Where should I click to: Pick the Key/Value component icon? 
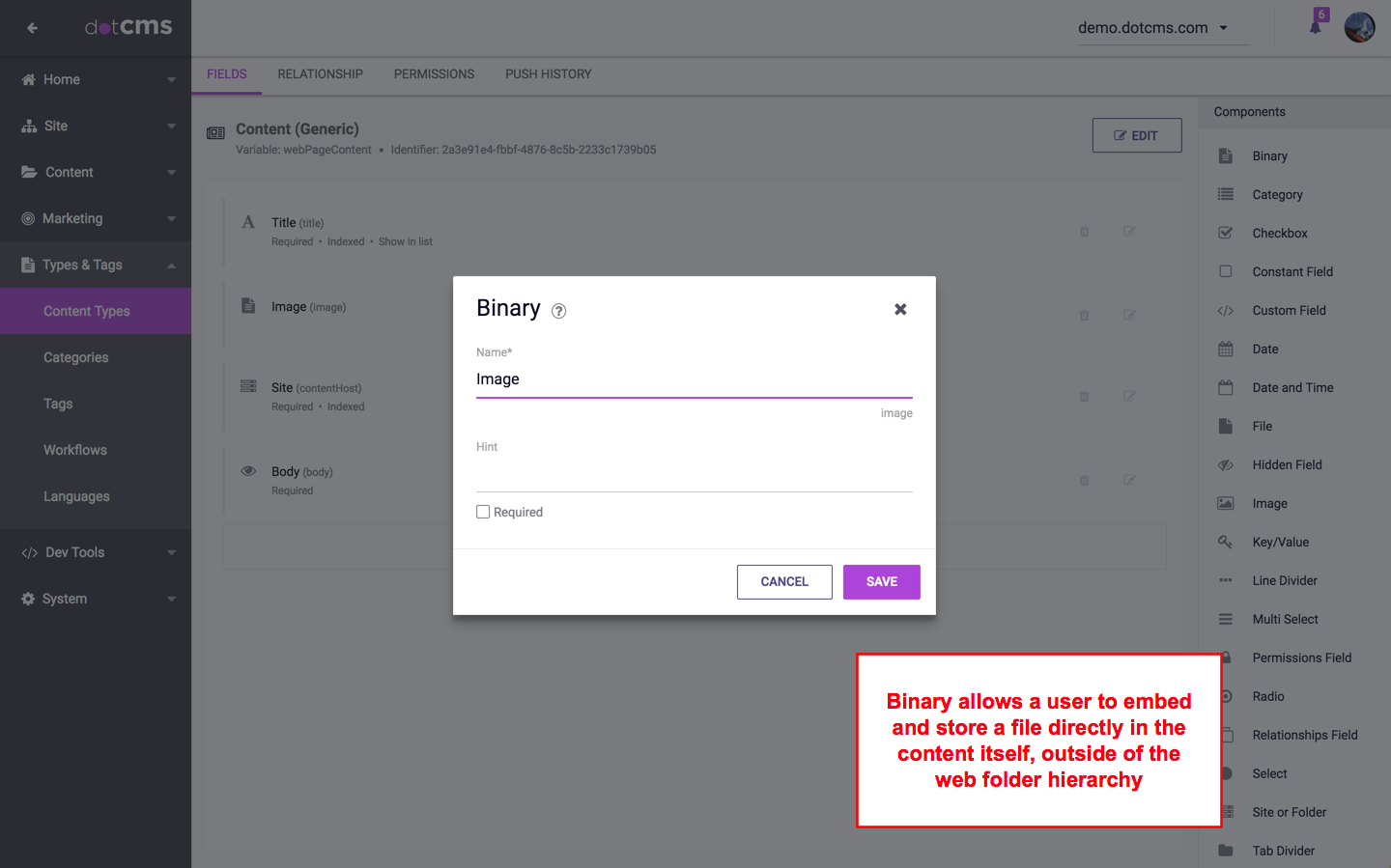coord(1226,543)
